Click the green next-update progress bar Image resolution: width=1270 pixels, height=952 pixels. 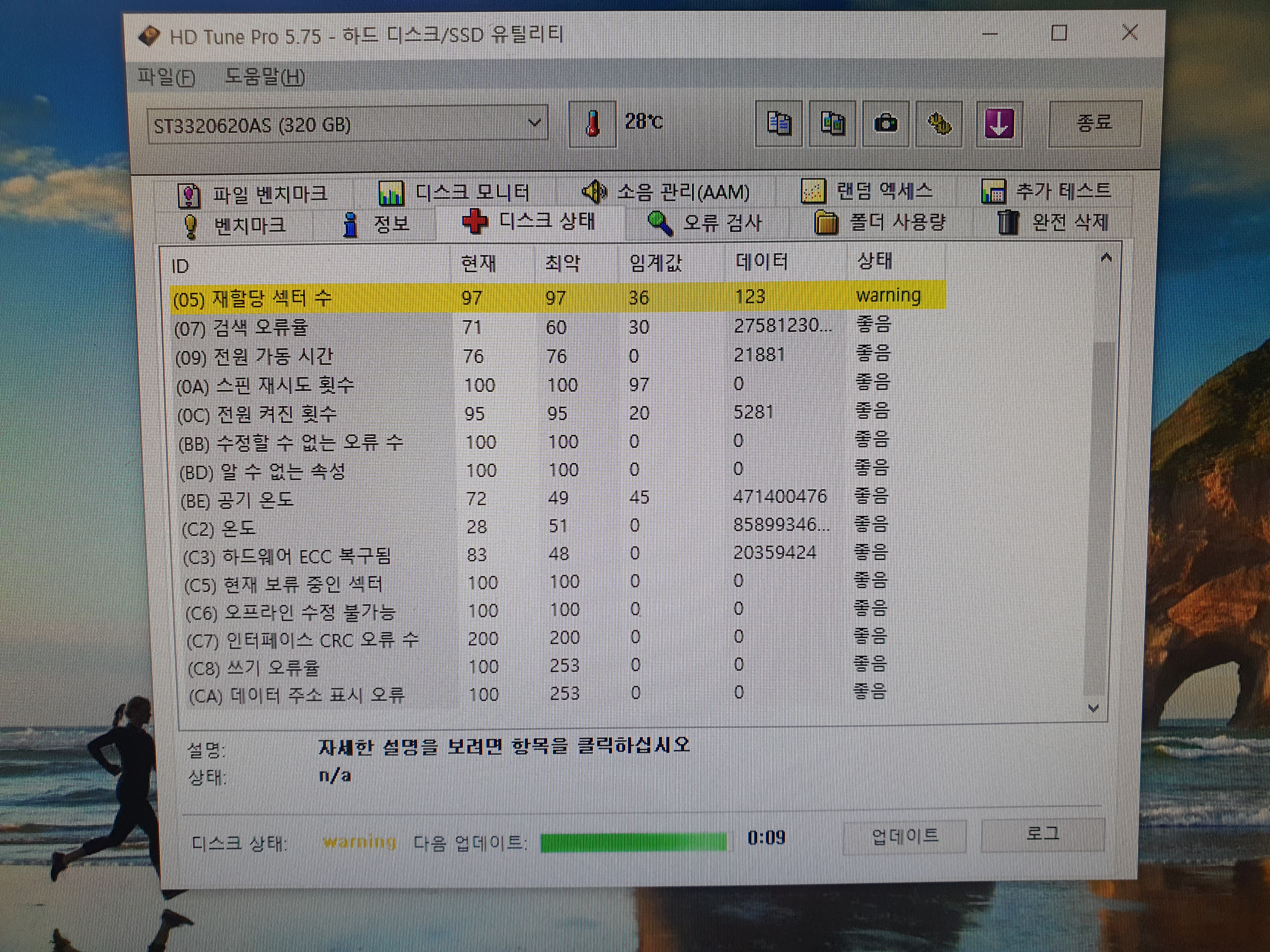pos(633,842)
